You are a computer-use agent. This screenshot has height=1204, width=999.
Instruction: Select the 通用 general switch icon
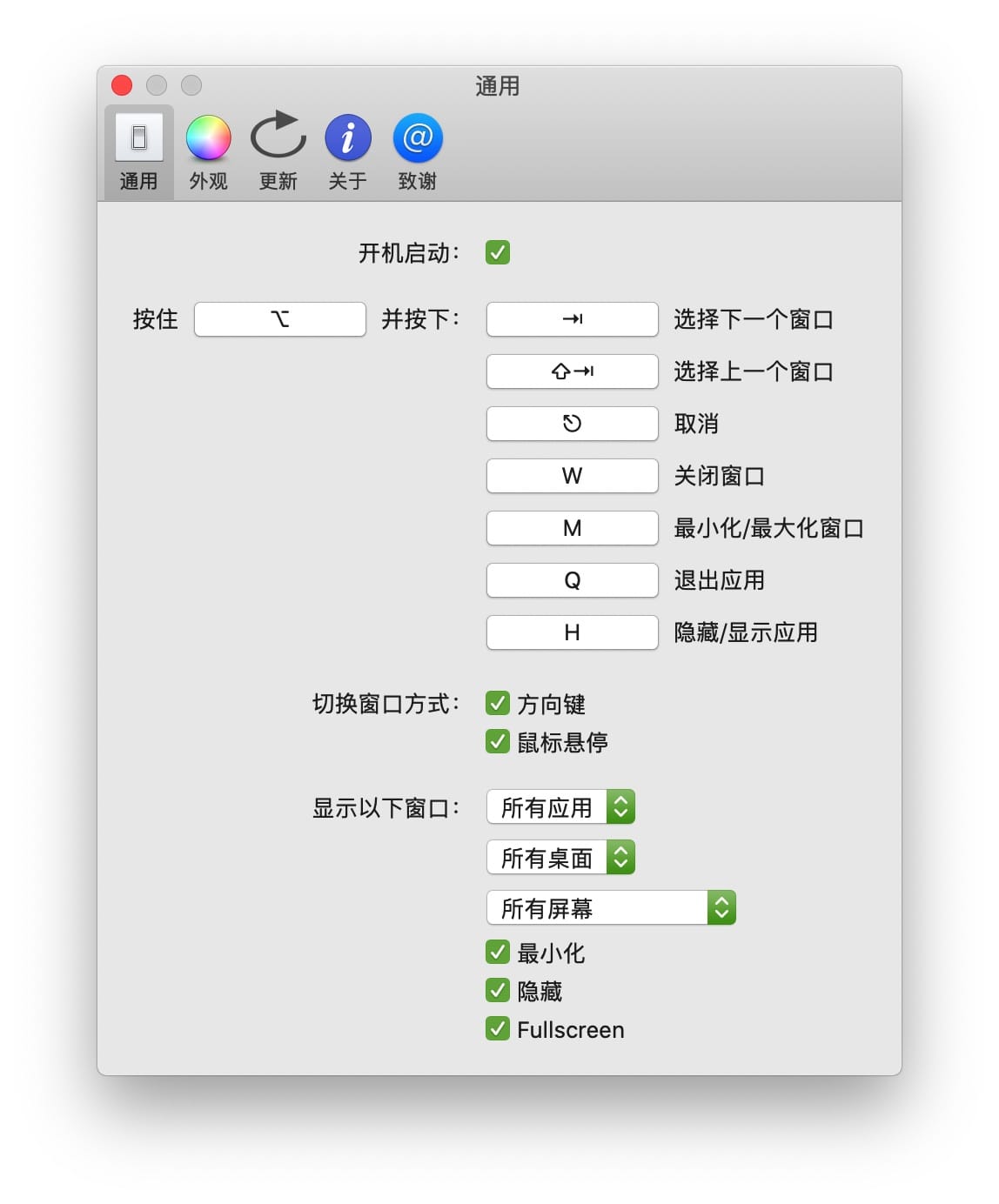click(139, 139)
